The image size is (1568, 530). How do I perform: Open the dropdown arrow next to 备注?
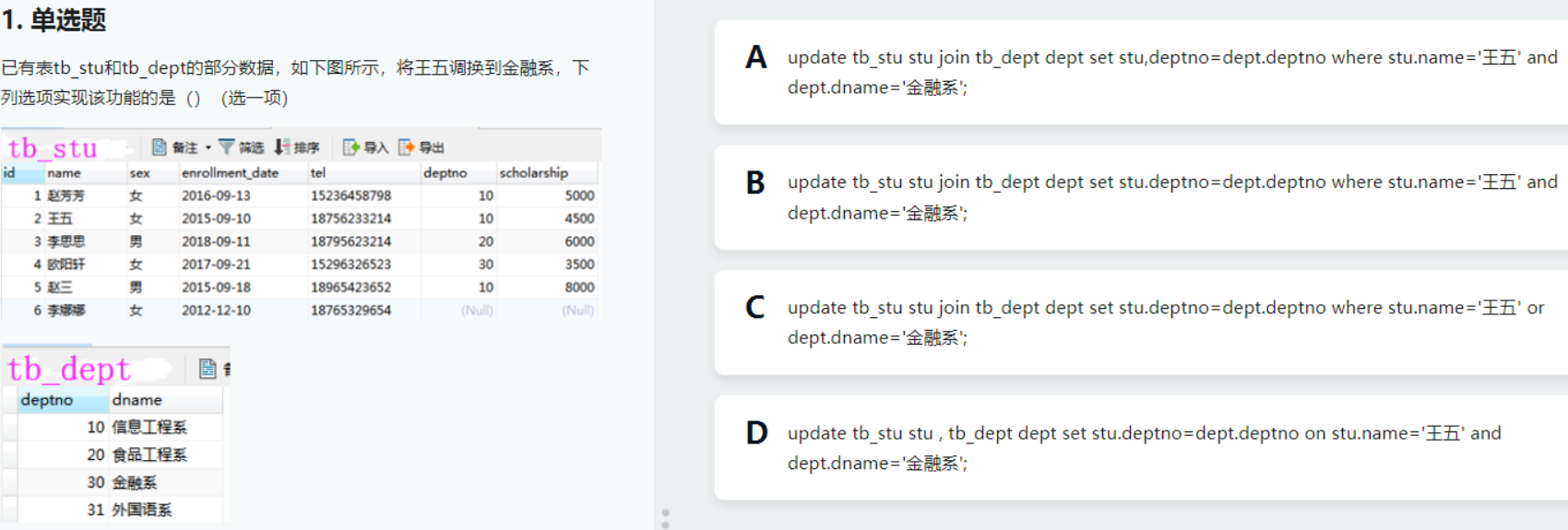tap(208, 147)
